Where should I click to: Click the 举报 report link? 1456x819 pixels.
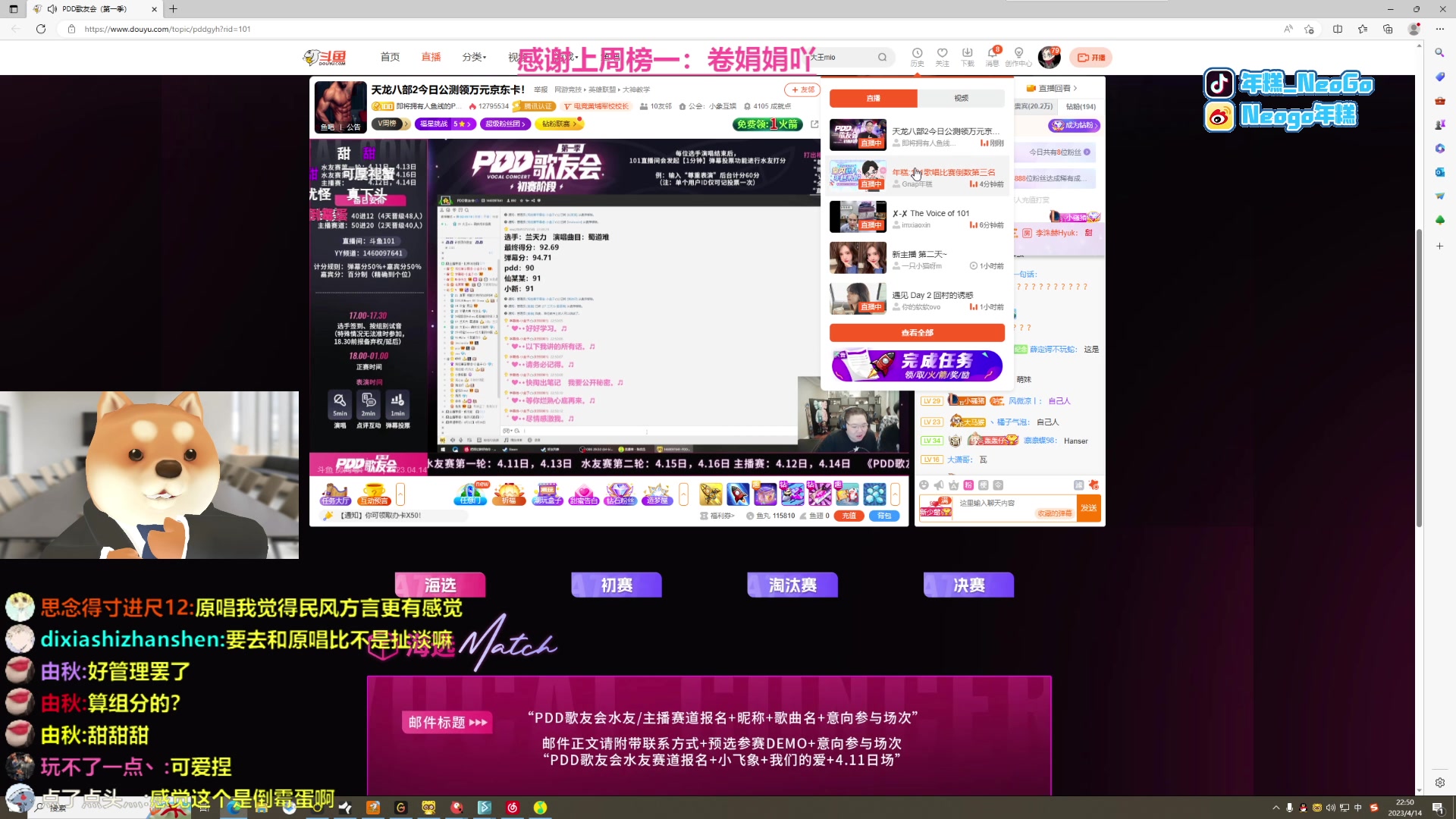coord(541,89)
